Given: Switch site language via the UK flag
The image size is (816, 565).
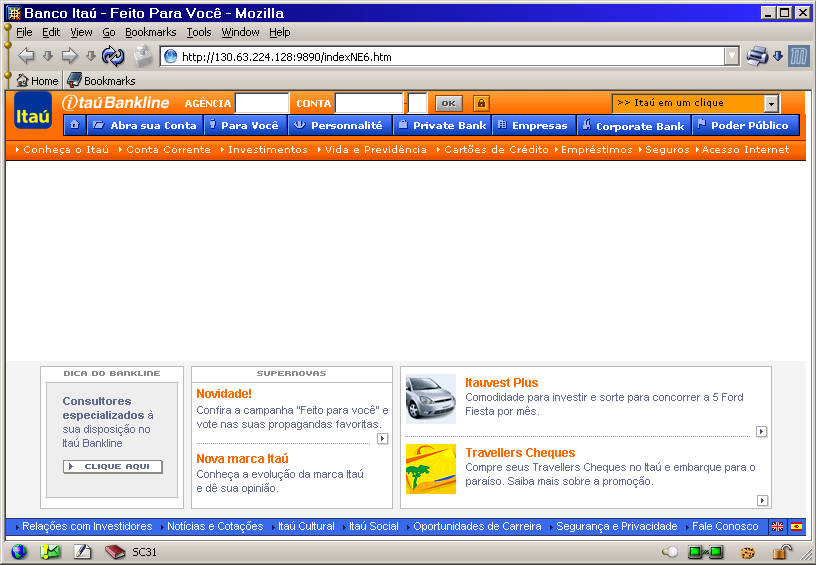Looking at the screenshot, I should (x=777, y=526).
